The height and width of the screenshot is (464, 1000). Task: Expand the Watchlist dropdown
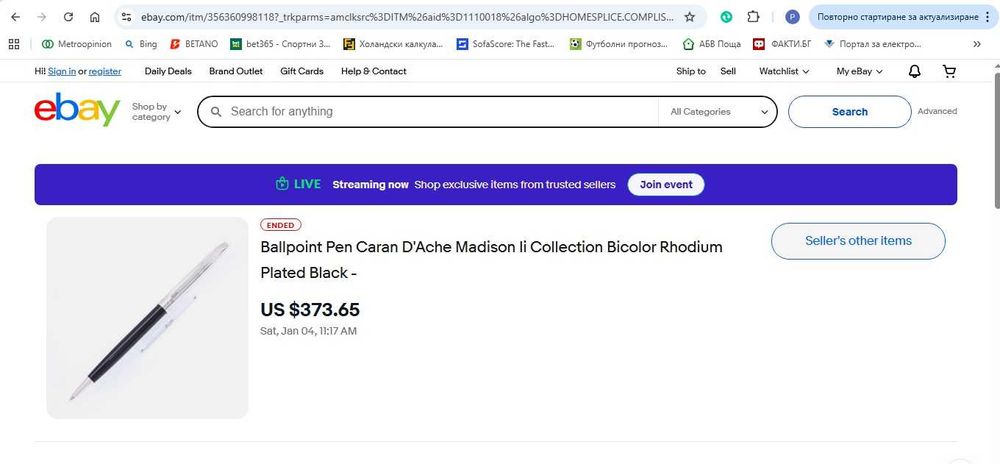(784, 71)
